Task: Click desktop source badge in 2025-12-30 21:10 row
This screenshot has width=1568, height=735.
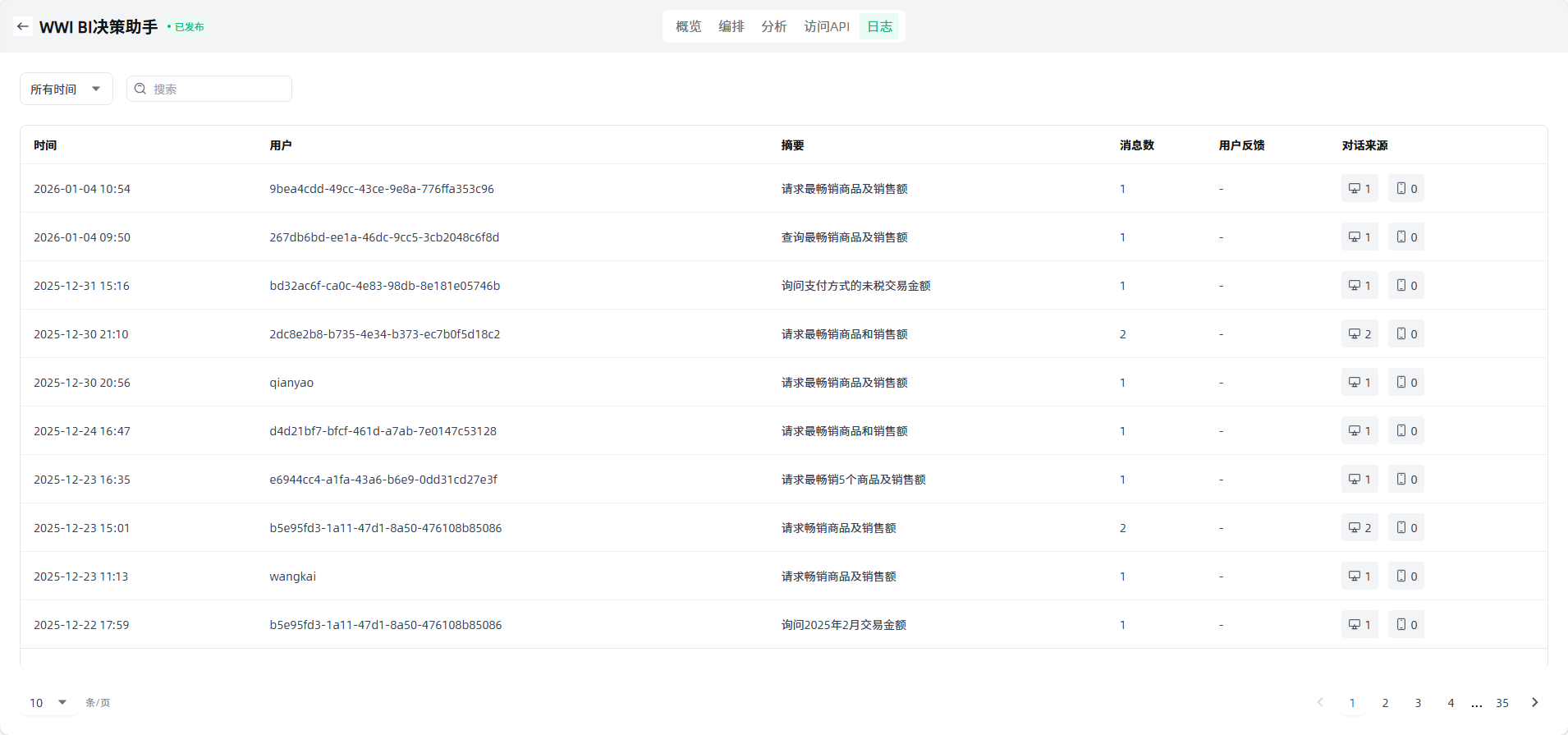Action: click(1359, 334)
